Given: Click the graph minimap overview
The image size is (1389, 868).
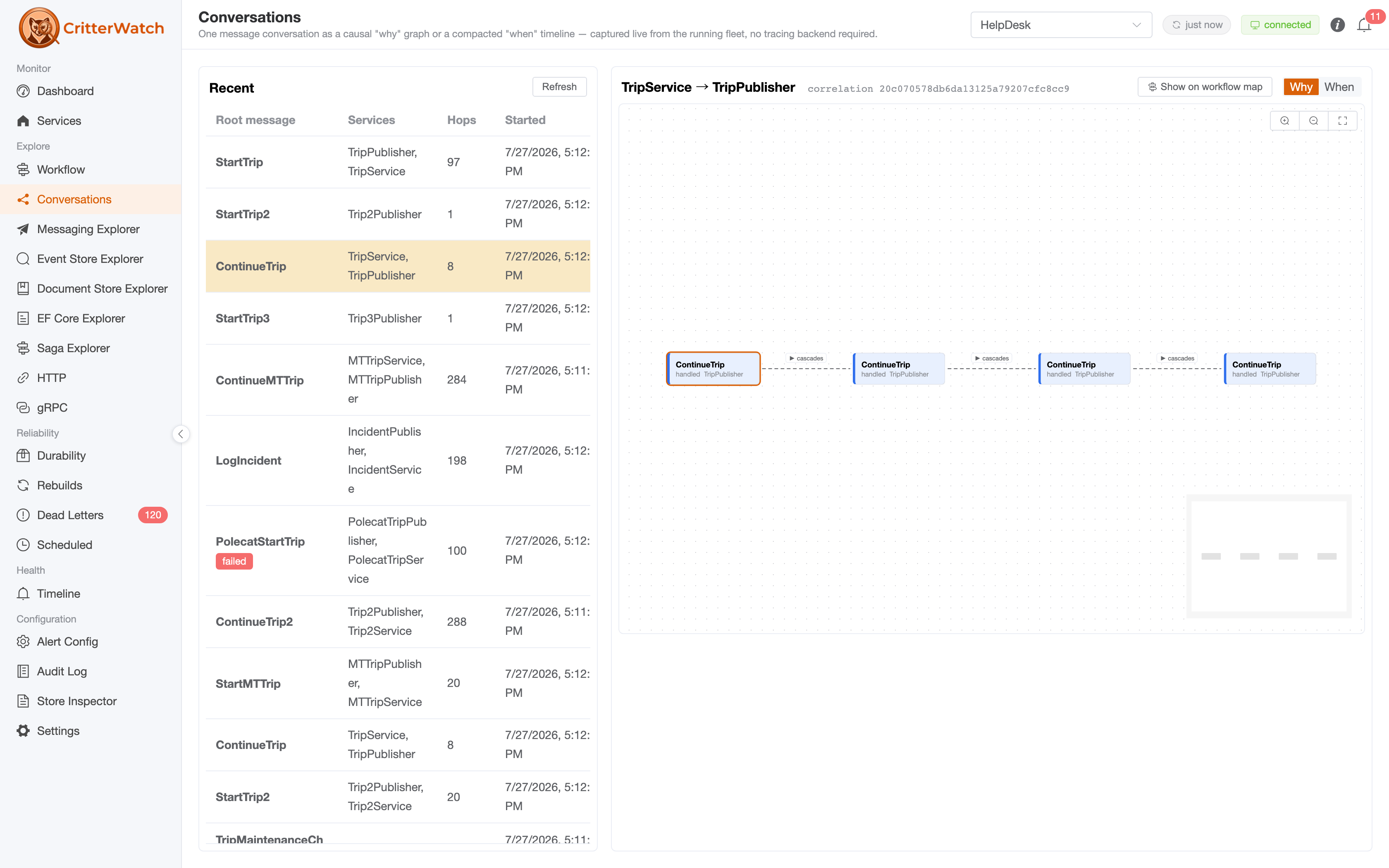Looking at the screenshot, I should [1268, 556].
